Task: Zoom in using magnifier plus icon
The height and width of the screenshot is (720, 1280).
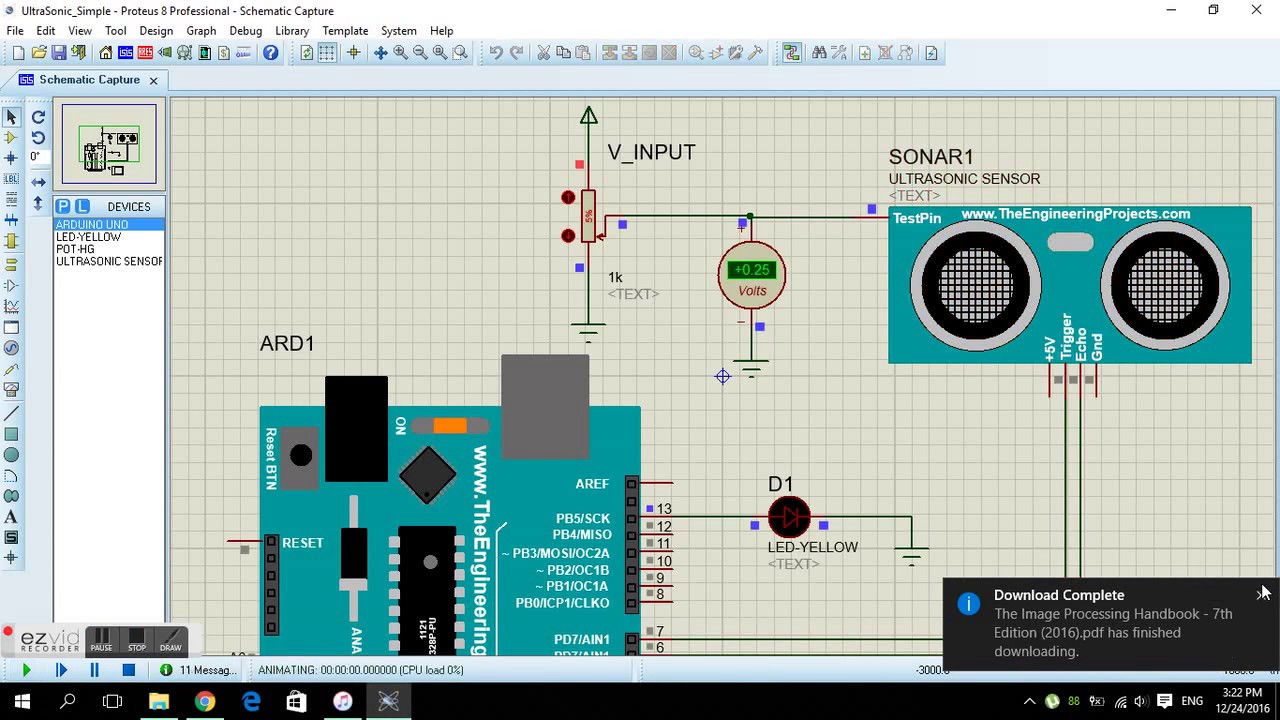Action: pos(401,53)
